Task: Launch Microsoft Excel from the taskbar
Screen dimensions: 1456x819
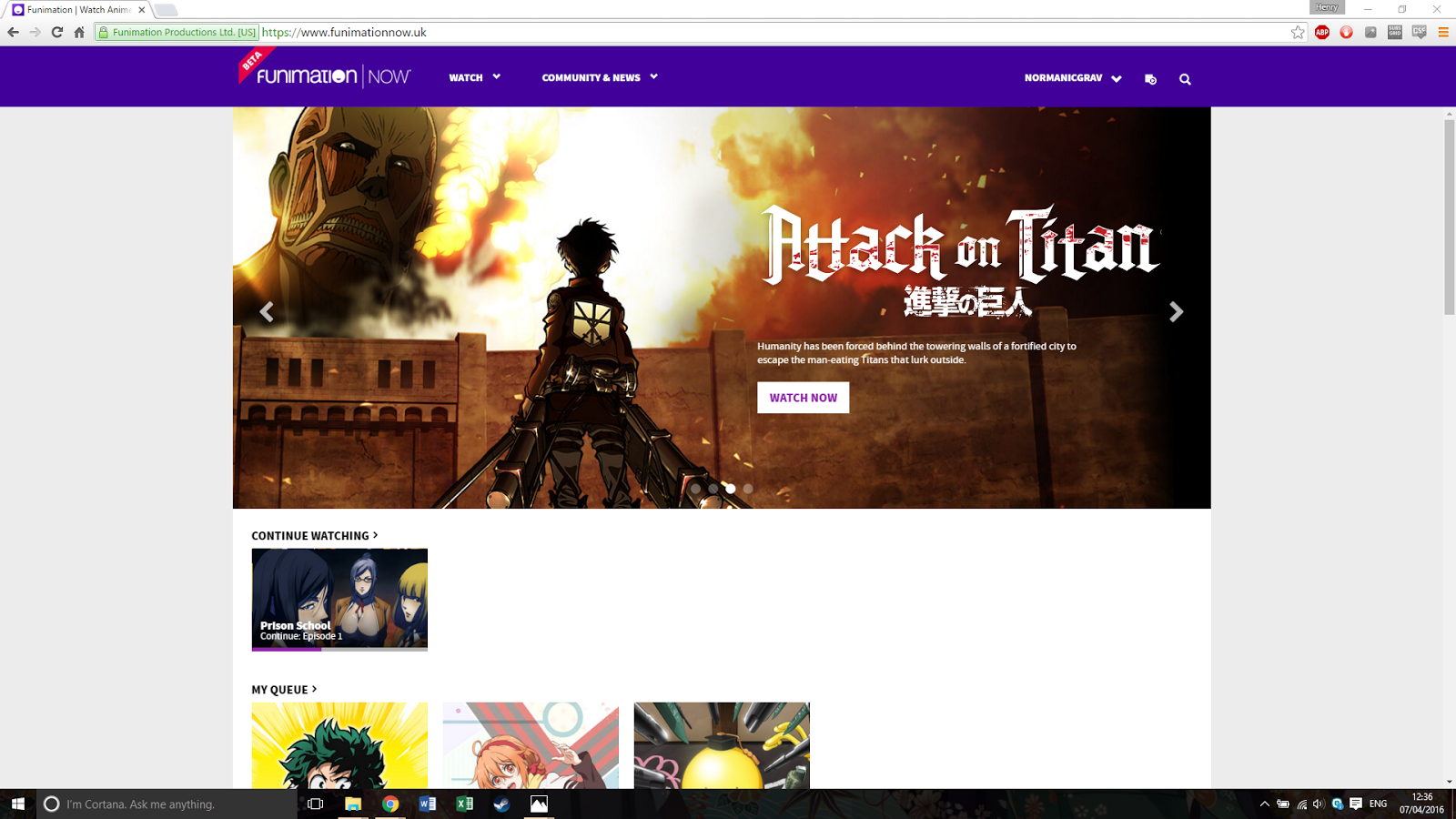Action: click(464, 804)
